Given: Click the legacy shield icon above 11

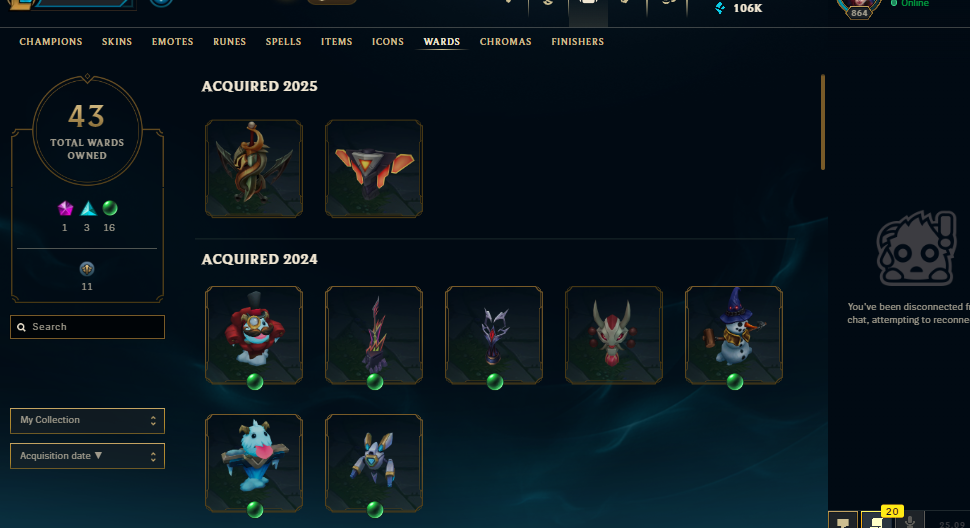Looking at the screenshot, I should 87,269.
